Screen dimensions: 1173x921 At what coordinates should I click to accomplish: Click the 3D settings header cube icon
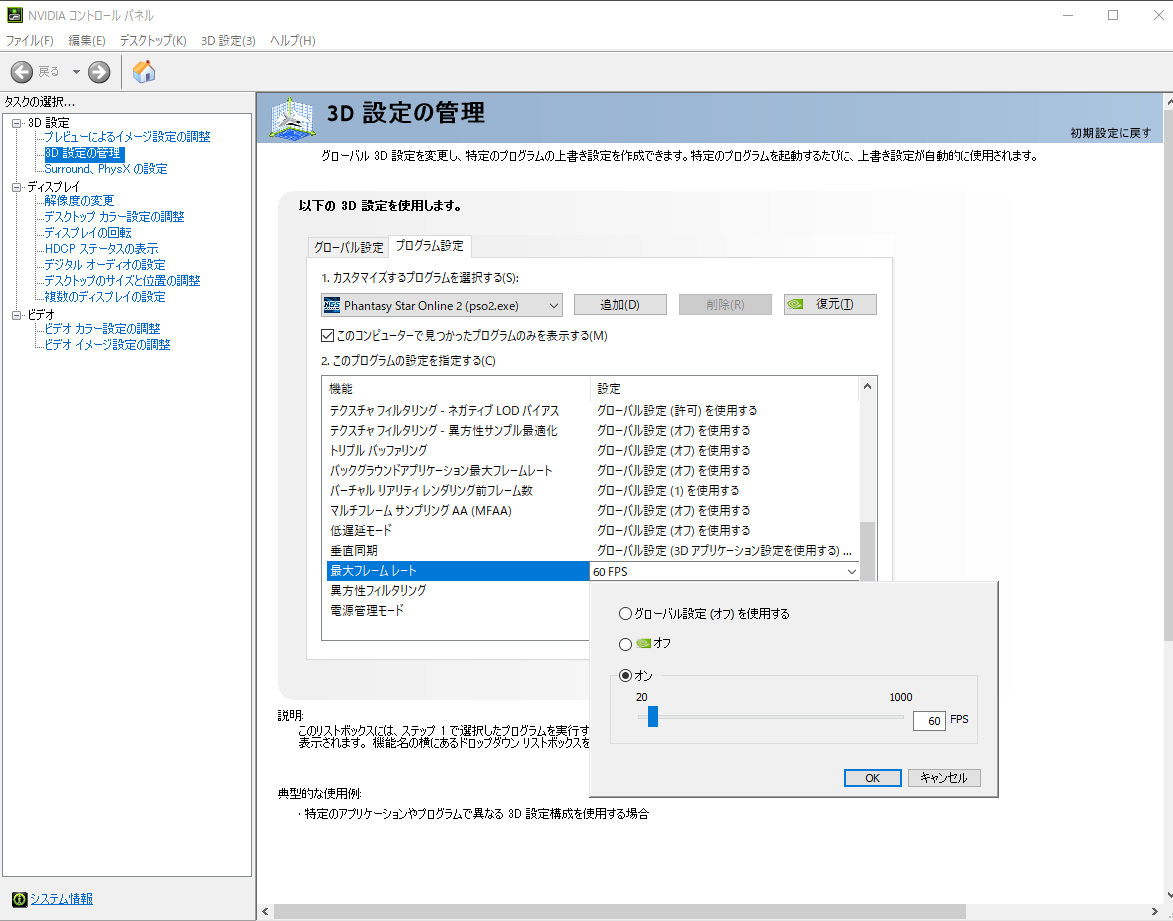tap(292, 118)
